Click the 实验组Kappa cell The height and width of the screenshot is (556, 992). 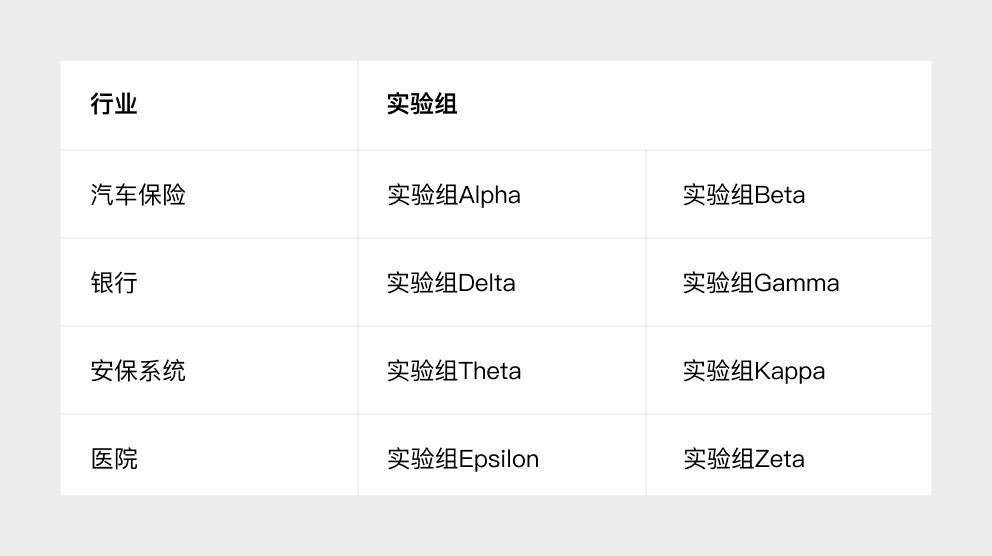tap(789, 370)
